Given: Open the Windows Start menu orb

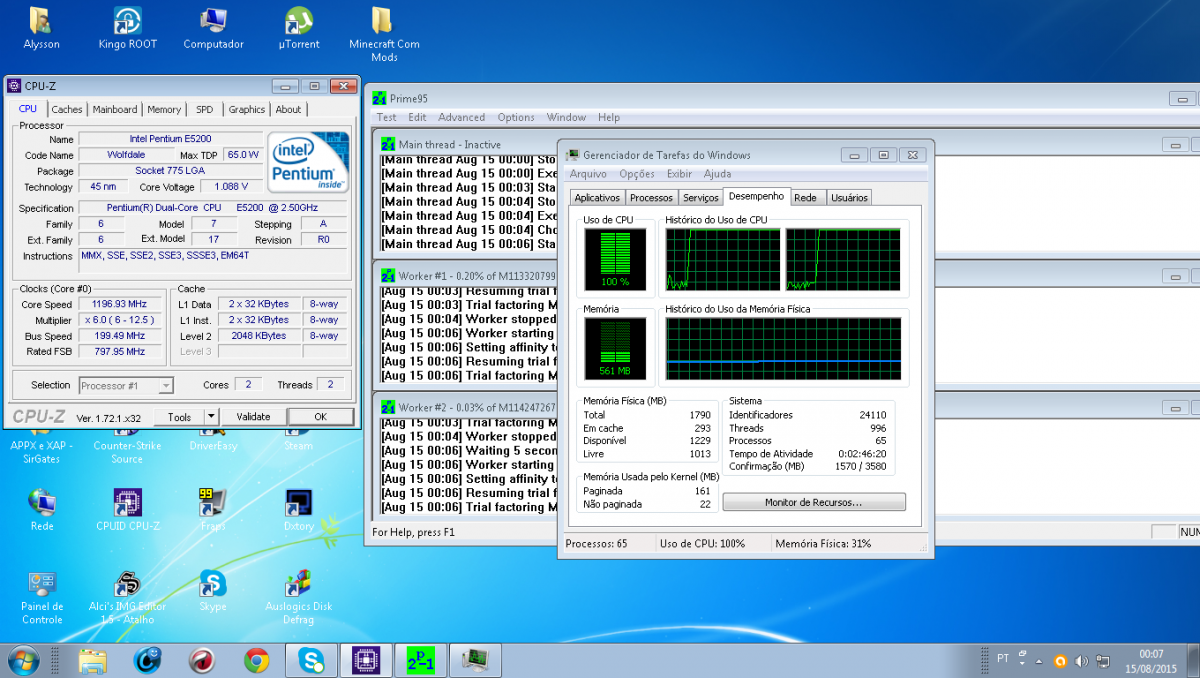Looking at the screenshot, I should coord(23,660).
